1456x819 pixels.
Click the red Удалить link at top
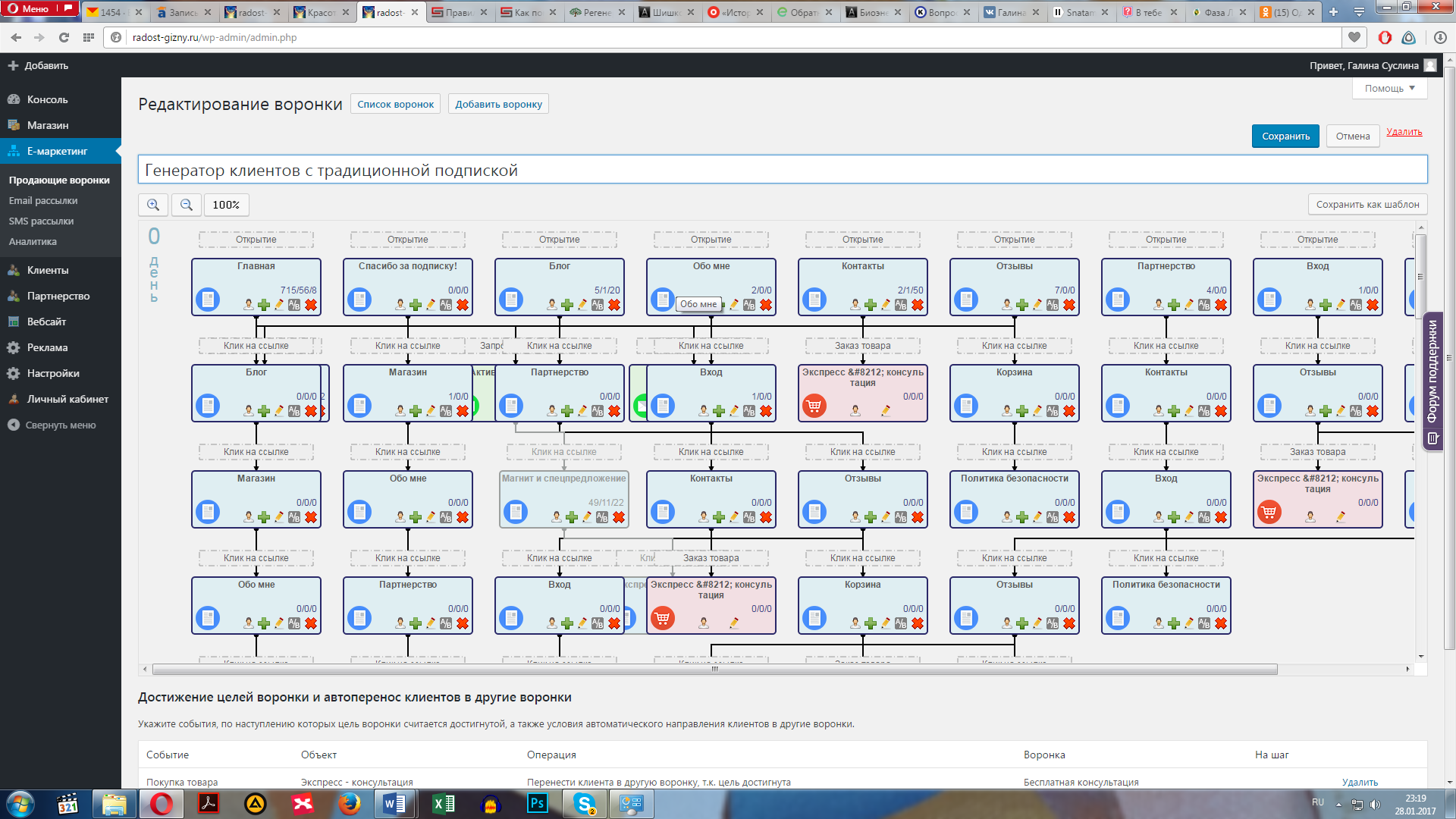click(x=1404, y=132)
